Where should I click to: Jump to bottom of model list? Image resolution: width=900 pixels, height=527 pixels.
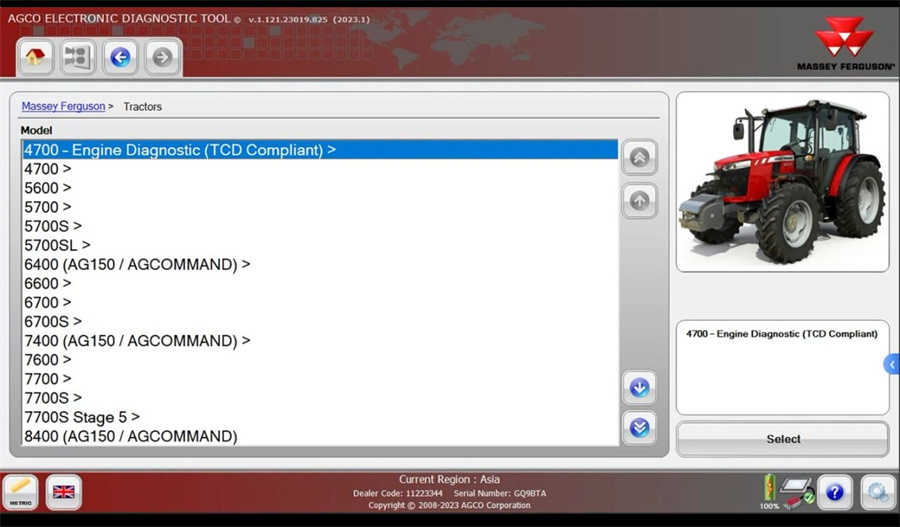click(639, 428)
